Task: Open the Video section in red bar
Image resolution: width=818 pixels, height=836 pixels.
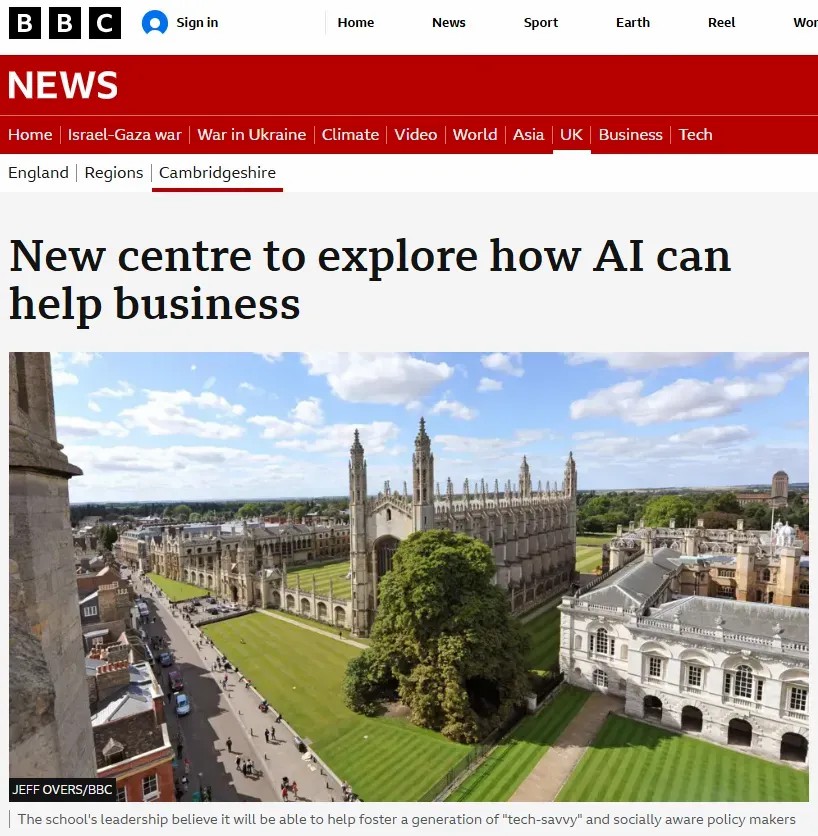Action: click(x=416, y=134)
